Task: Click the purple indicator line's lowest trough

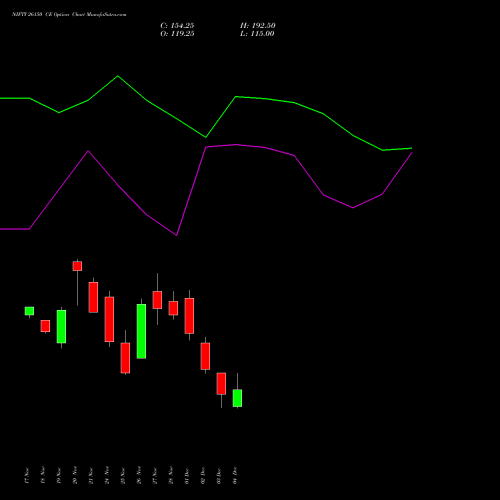Action: [176, 235]
